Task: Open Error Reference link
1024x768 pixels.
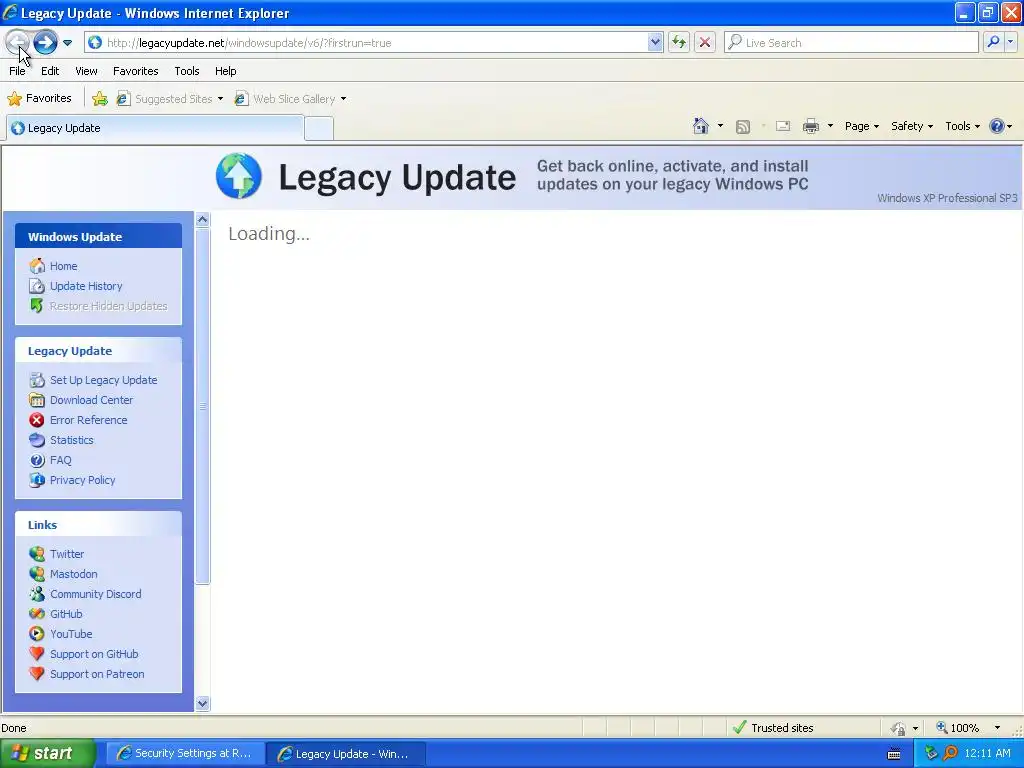Action: 89,420
